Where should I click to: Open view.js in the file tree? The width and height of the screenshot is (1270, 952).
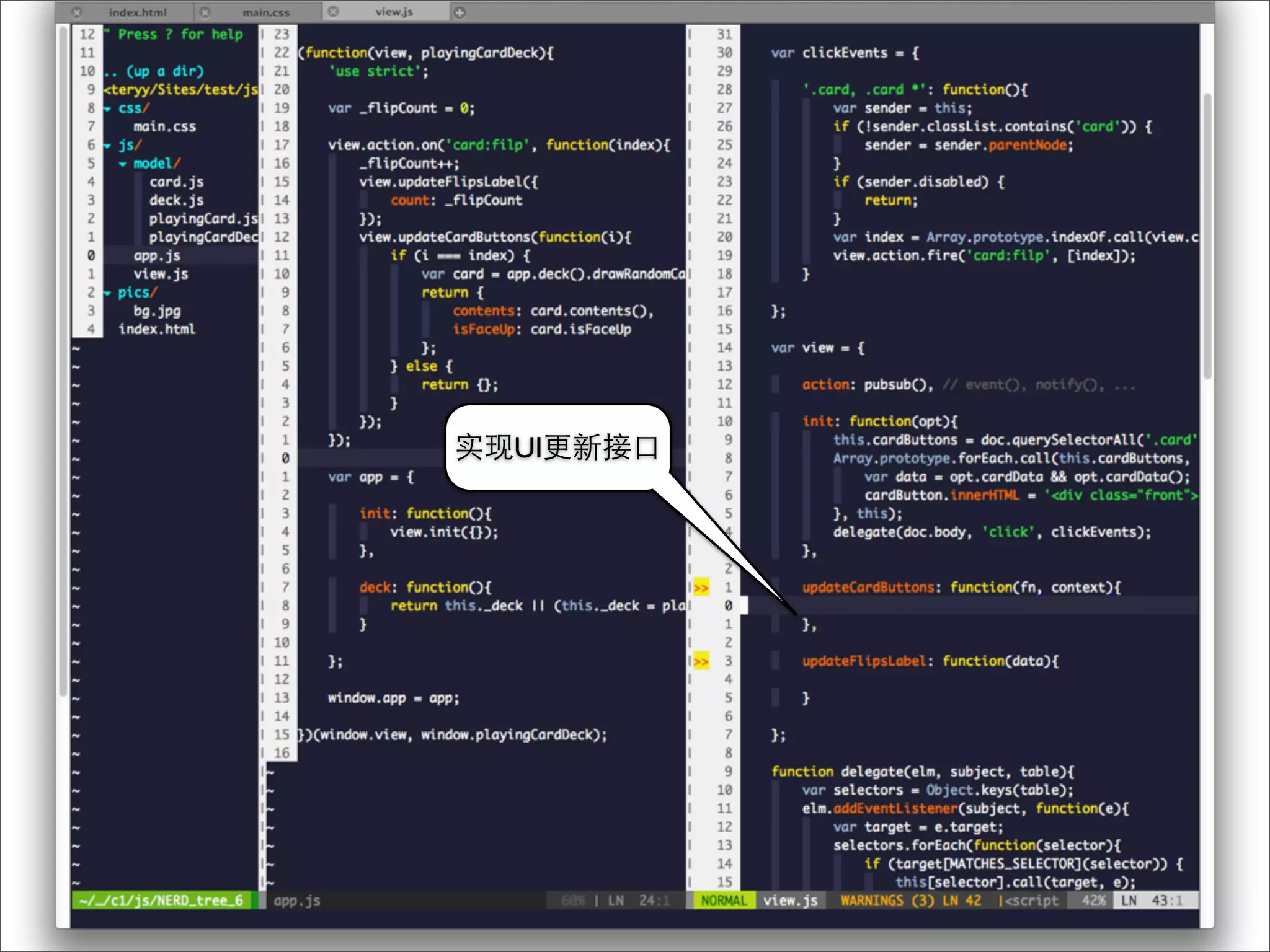point(161,274)
